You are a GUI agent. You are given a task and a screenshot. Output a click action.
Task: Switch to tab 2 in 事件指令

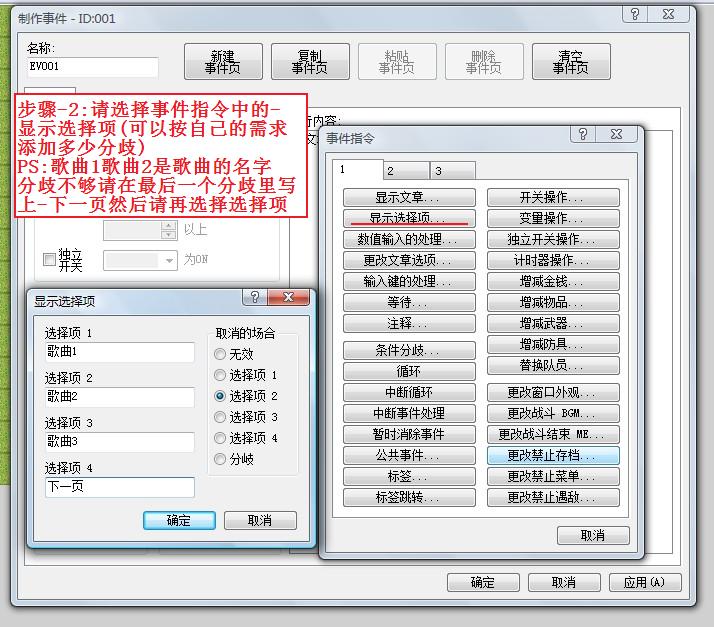(407, 171)
